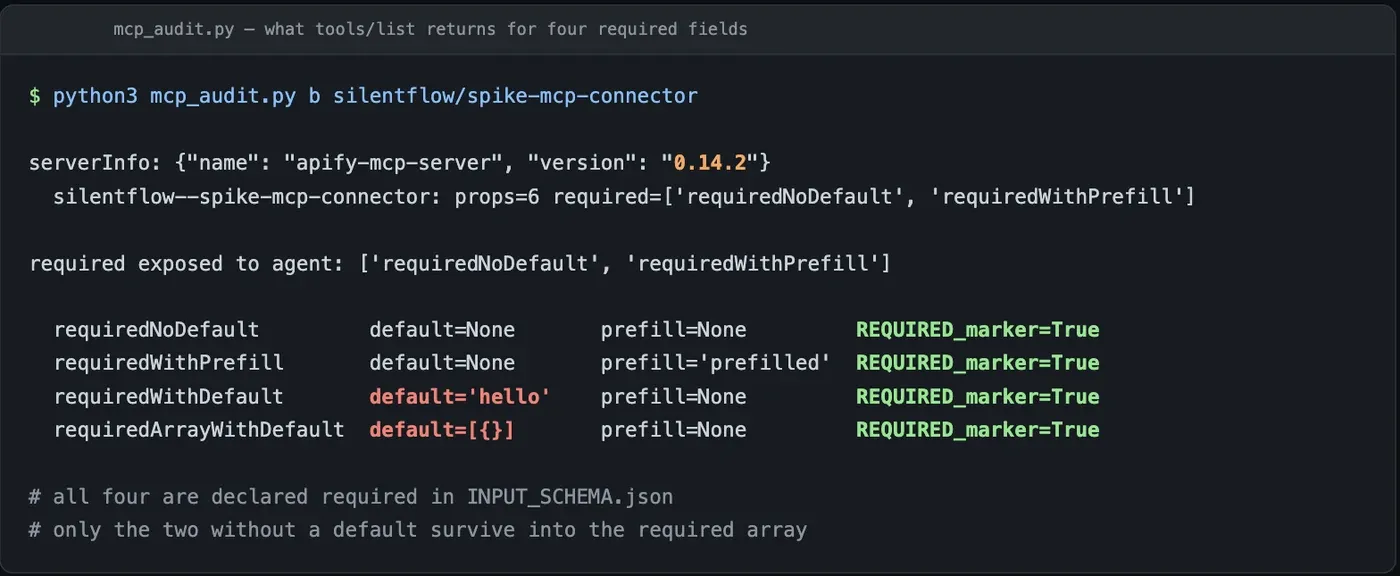Viewport: 1400px width, 576px height.
Task: Select the command 'python3 mcp_audit.py b'
Action: click(x=186, y=96)
